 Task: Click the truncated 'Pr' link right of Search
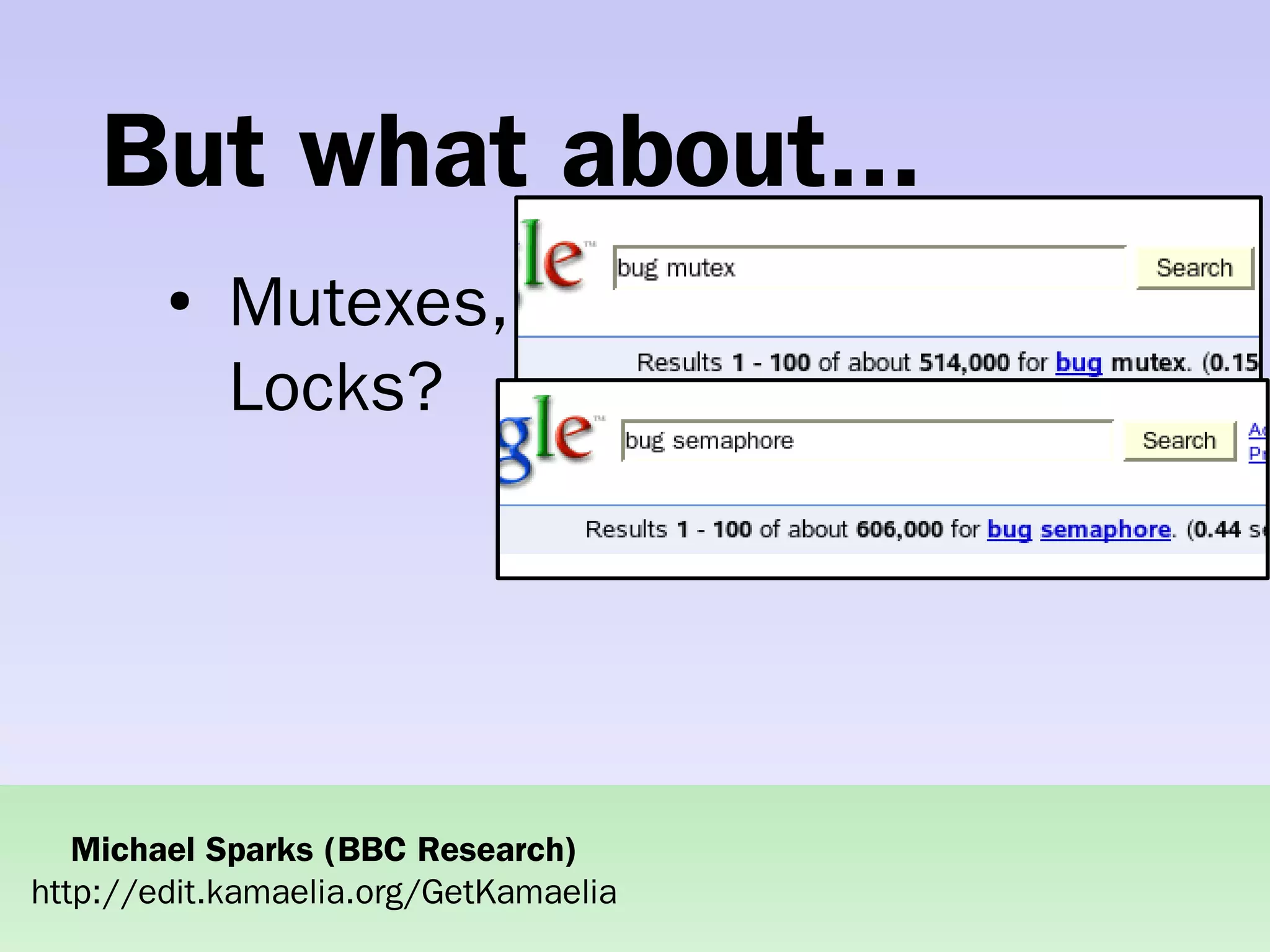1257,454
